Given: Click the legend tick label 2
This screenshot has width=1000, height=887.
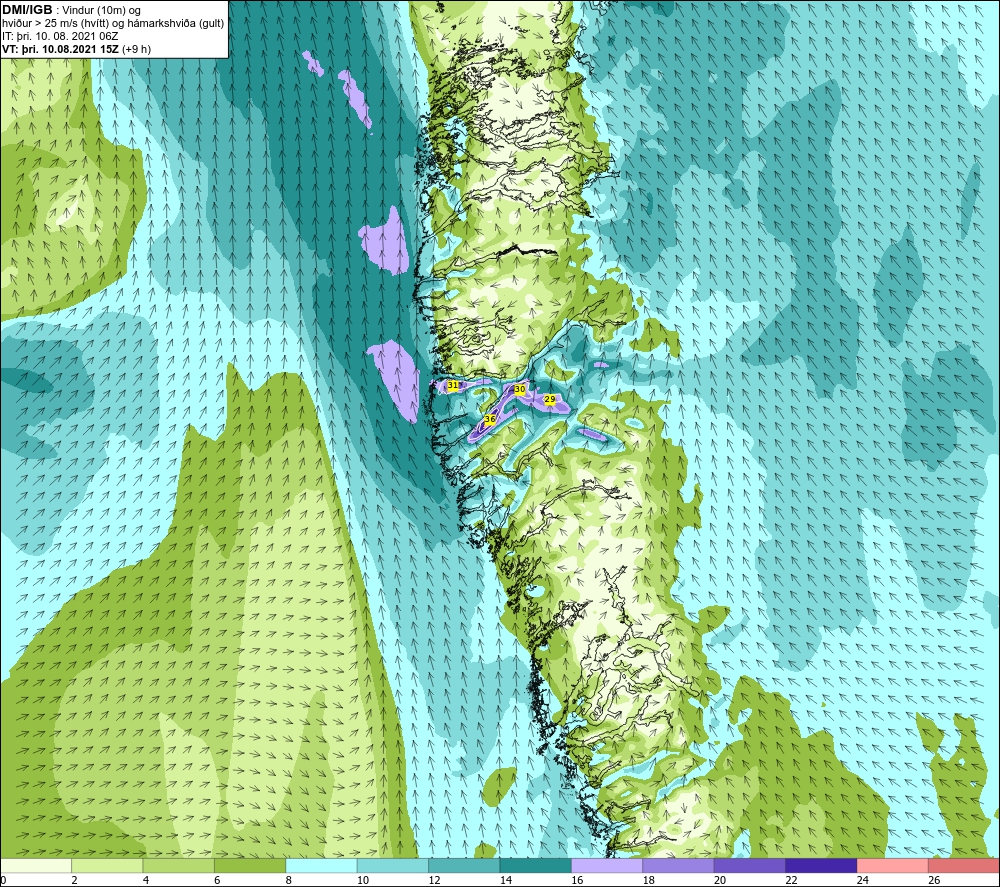Looking at the screenshot, I should pos(75,880).
